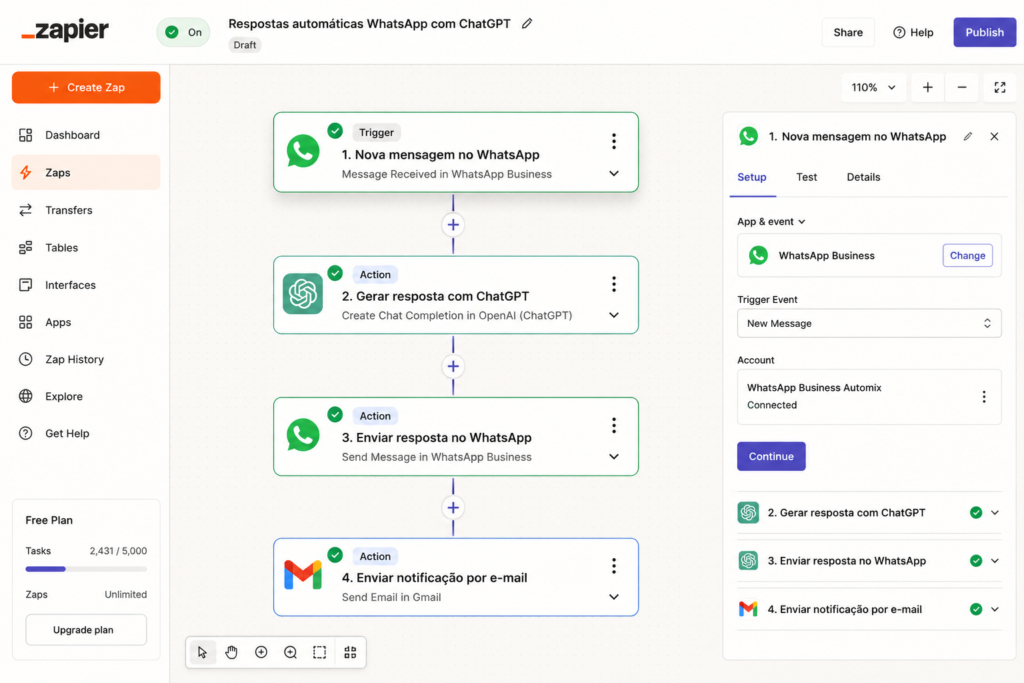Click the Draft status badge
The width and height of the screenshot is (1024, 683).
coord(245,45)
